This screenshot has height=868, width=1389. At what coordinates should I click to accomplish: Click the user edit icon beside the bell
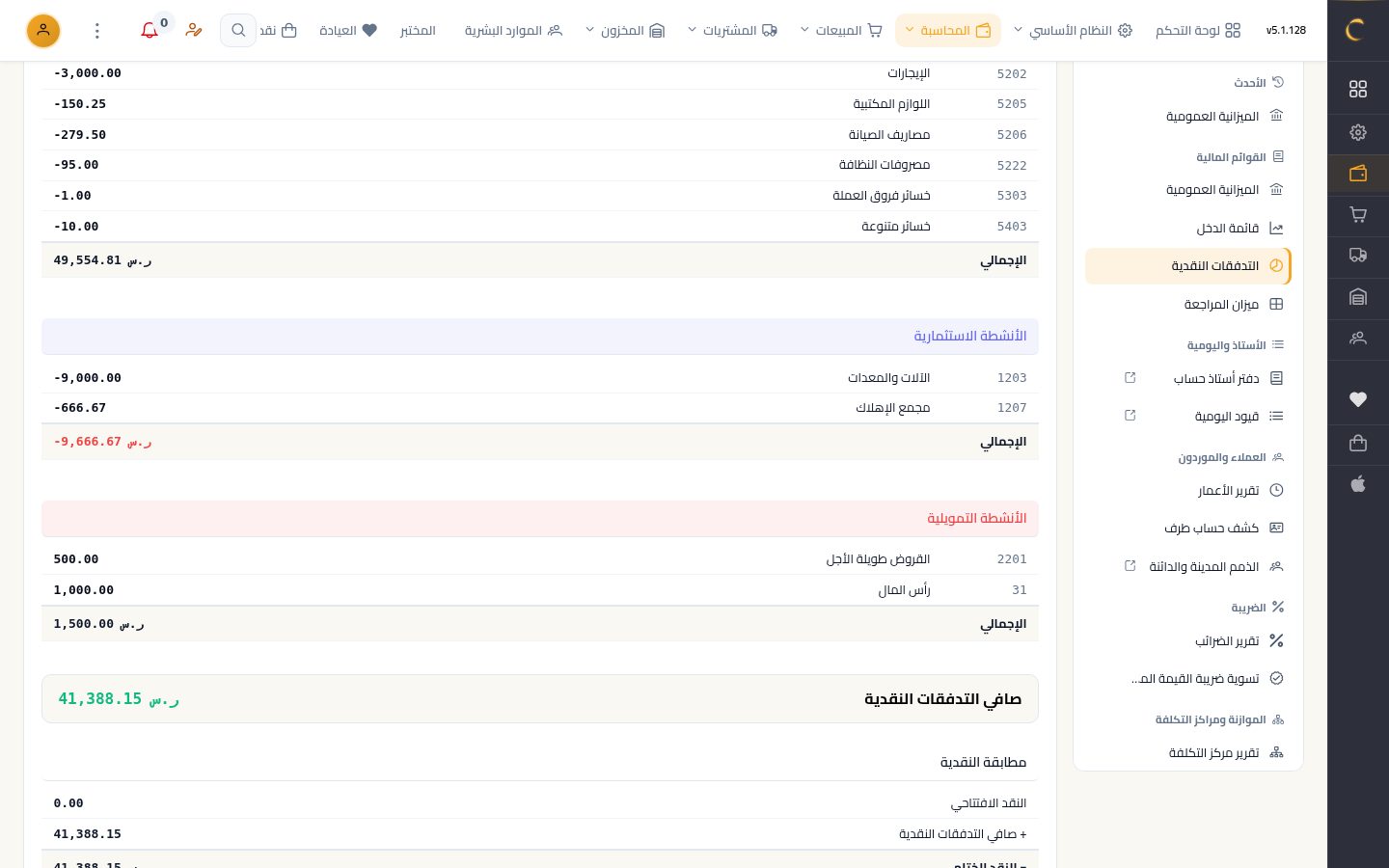tap(194, 31)
